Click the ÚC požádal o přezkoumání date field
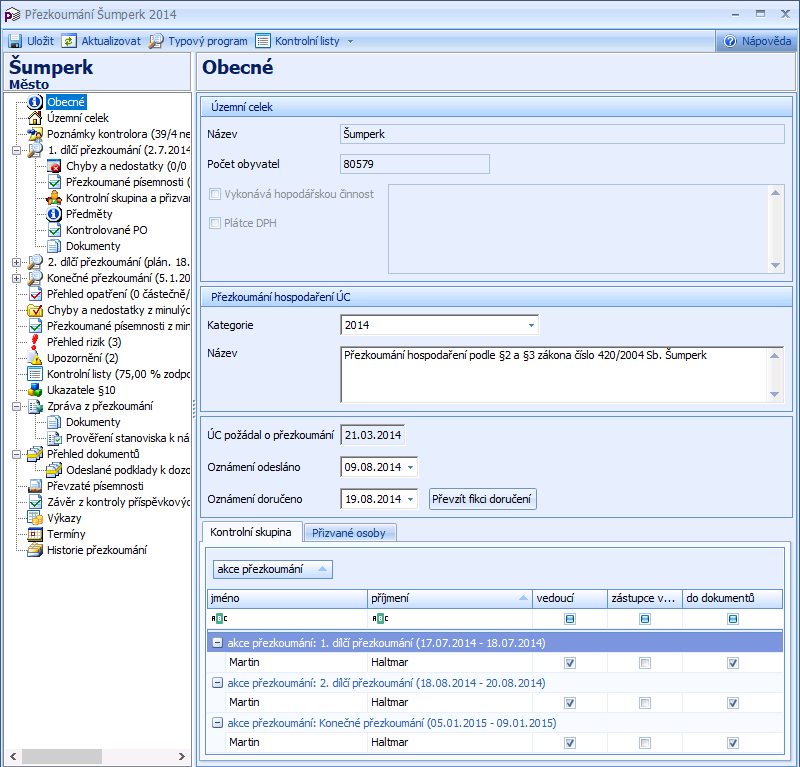800x767 pixels. pyautogui.click(x=372, y=435)
